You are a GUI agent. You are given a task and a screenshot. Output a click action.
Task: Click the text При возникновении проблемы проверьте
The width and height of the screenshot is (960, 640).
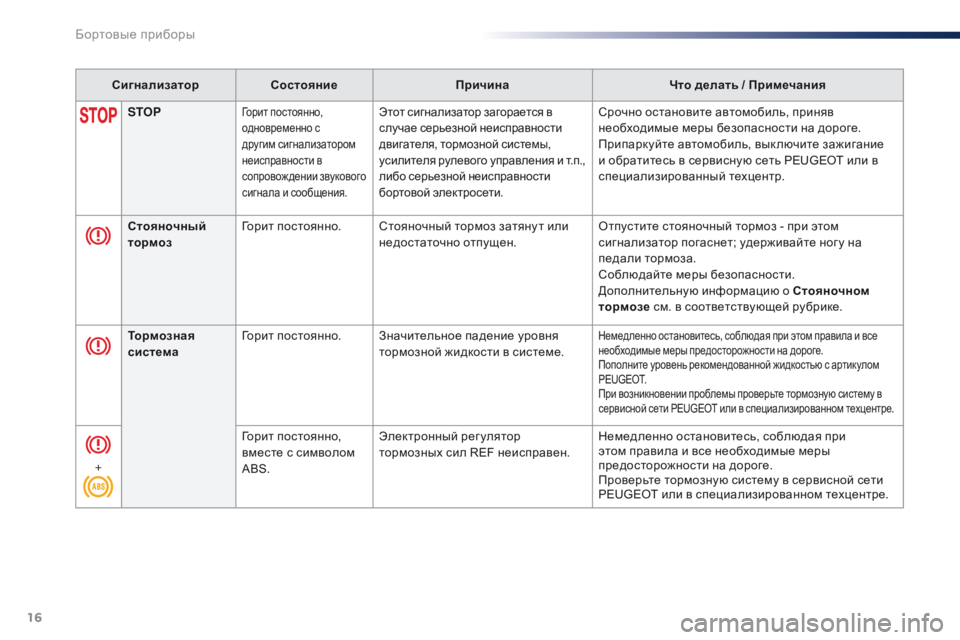tap(746, 401)
